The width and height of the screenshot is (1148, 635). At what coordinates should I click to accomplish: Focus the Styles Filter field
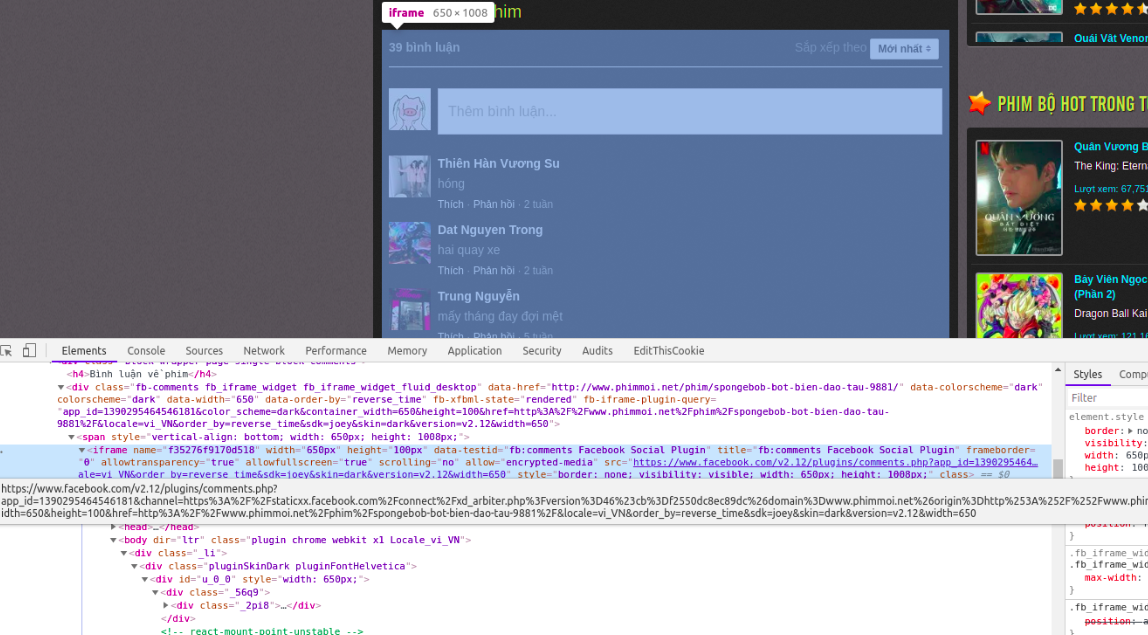(1107, 398)
